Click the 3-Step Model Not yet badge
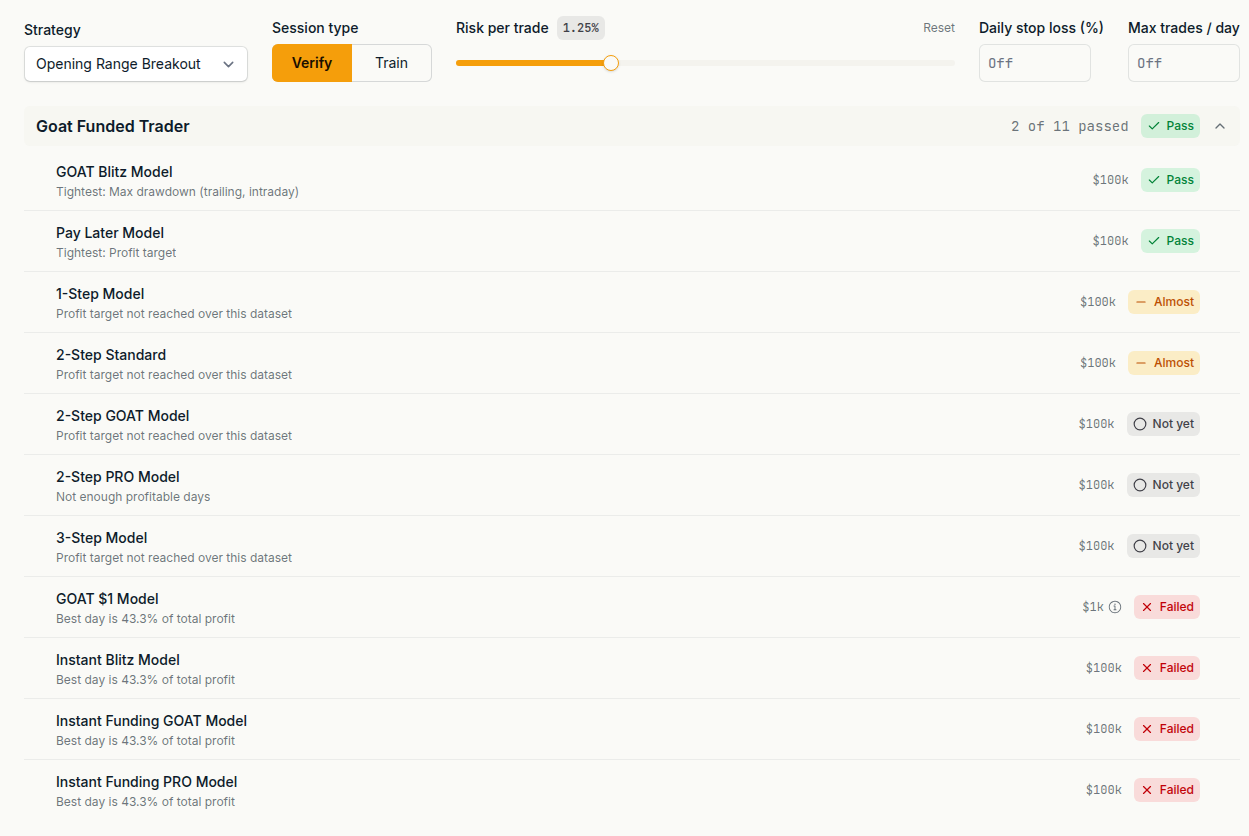 [1163, 546]
